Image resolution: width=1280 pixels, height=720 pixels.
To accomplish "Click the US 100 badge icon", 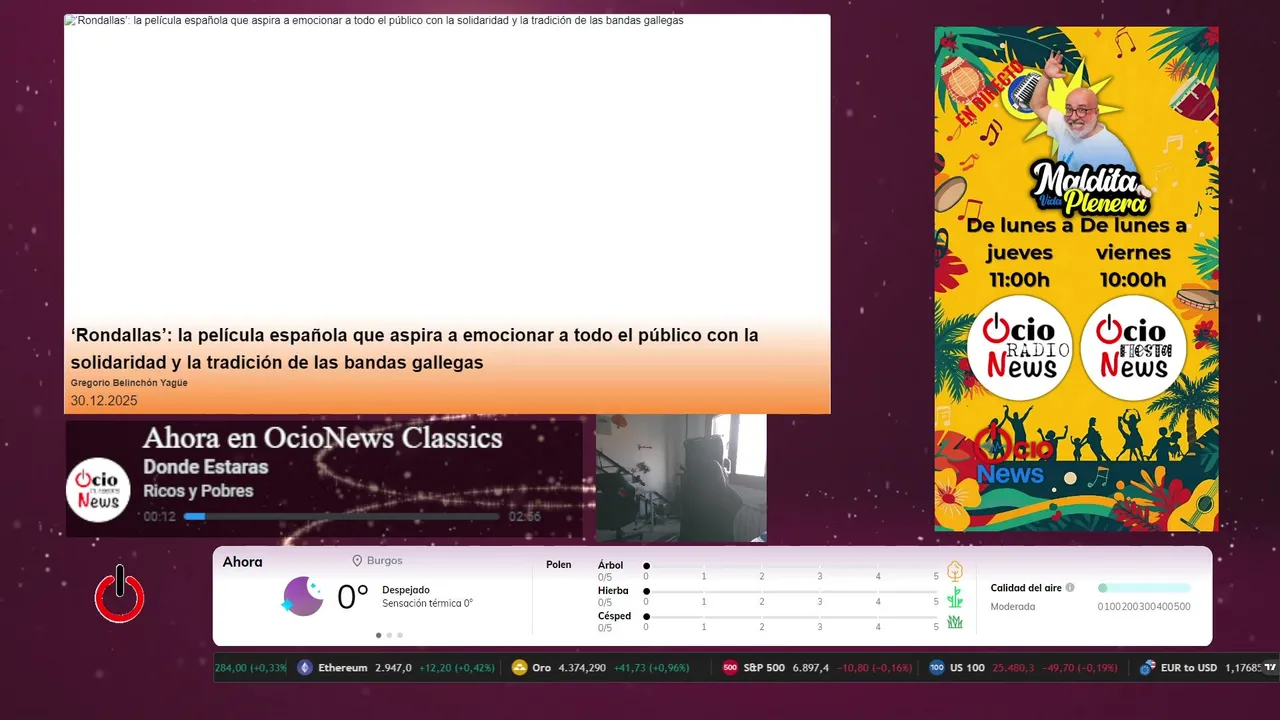I will coord(936,668).
